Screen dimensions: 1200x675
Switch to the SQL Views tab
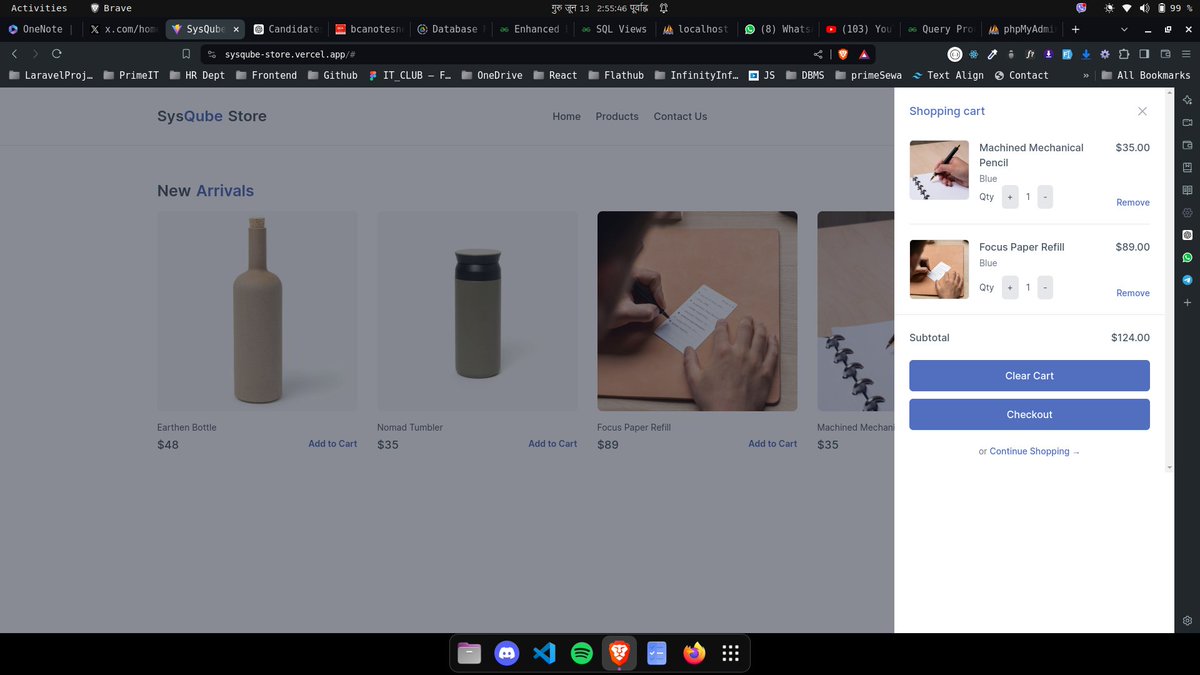point(613,29)
